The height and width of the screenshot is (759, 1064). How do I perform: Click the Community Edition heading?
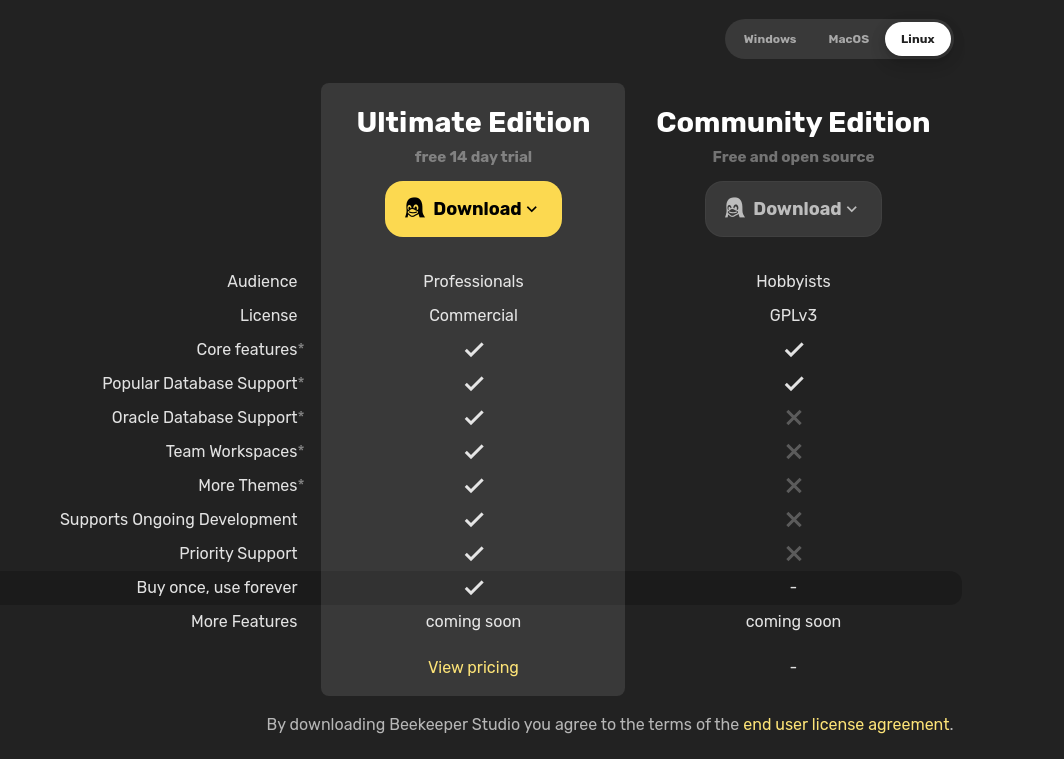point(793,122)
